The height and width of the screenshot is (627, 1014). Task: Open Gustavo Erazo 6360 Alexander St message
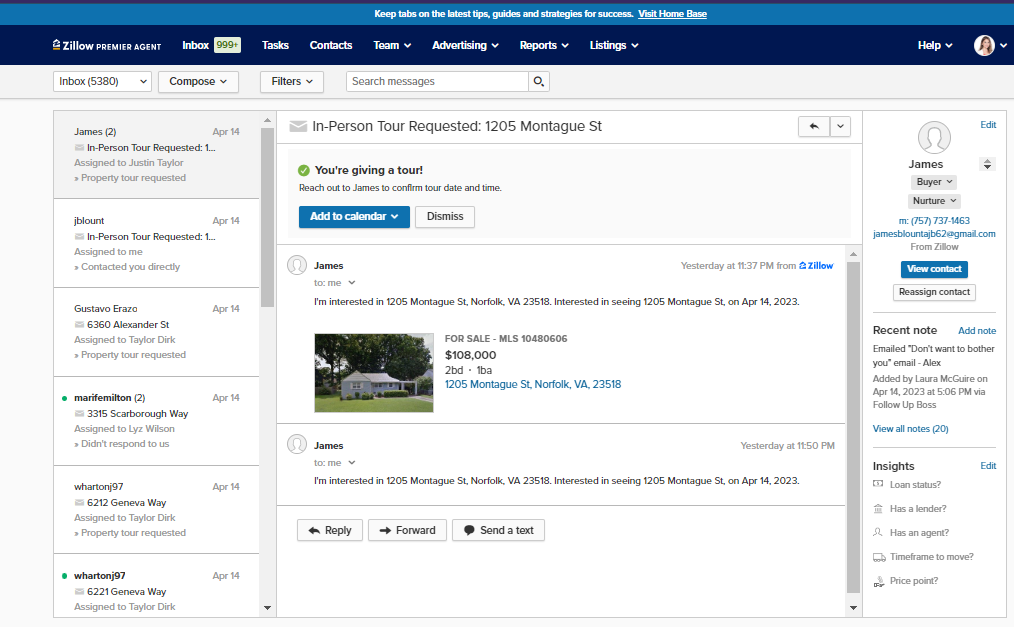[x=156, y=332]
